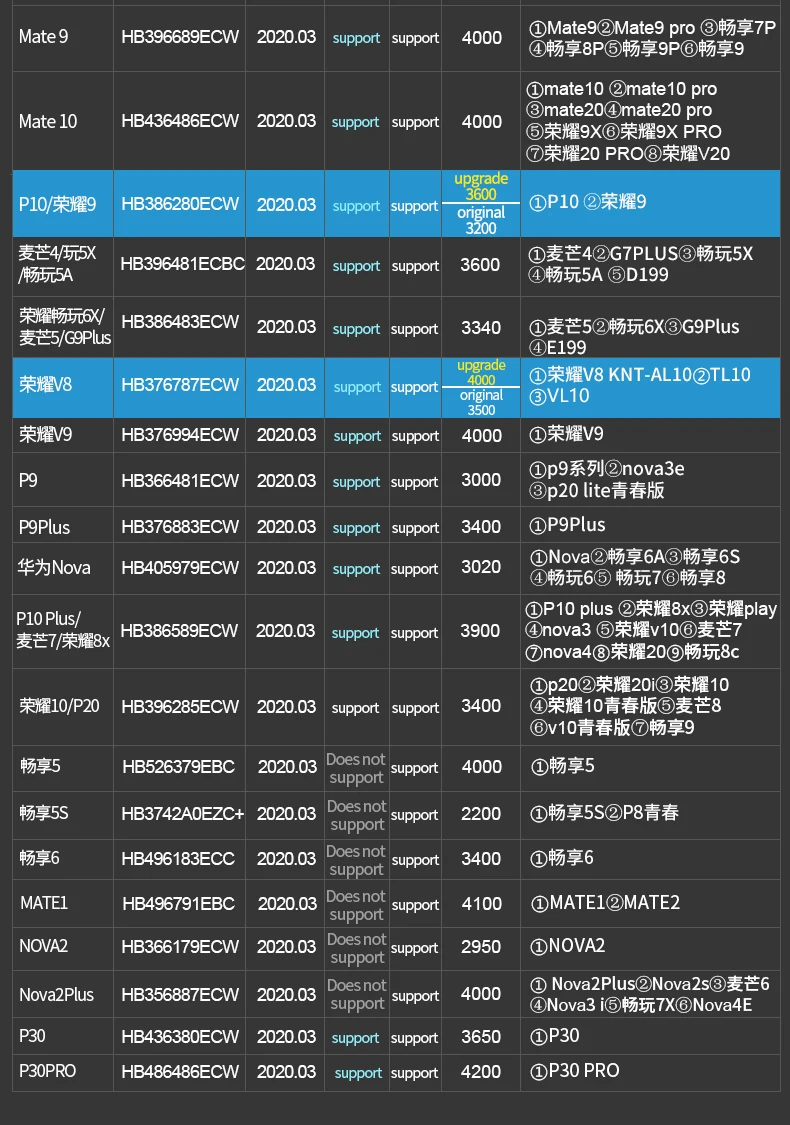Click battery code HB486486ECW

(x=179, y=1072)
